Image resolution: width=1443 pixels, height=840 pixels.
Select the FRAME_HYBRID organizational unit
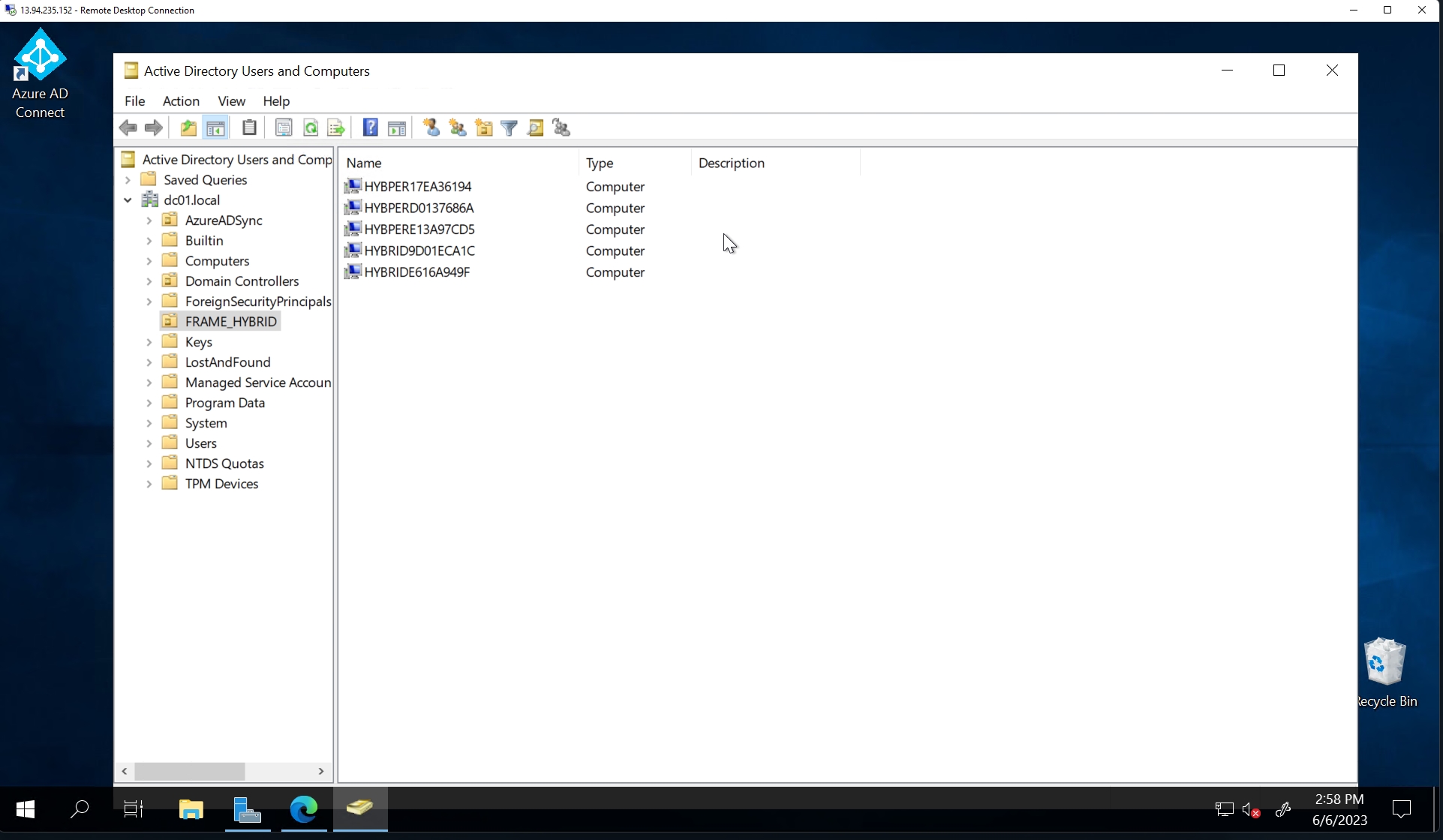(221, 322)
